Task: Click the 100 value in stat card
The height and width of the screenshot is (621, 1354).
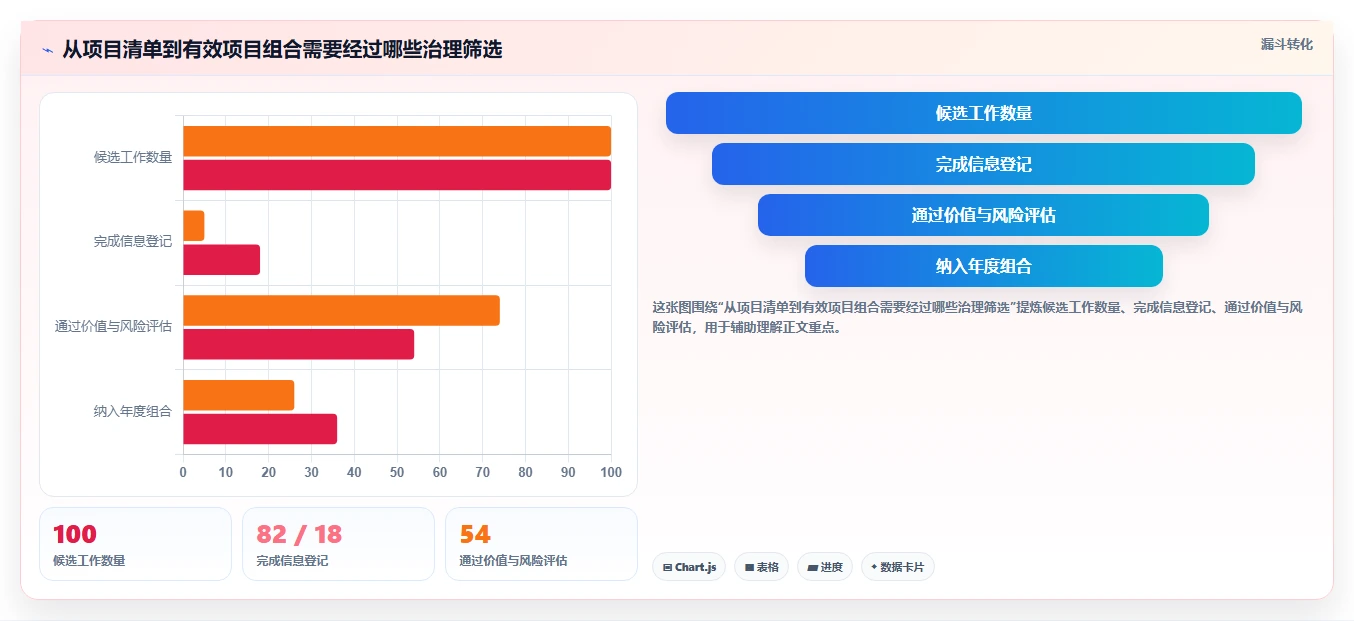Action: tap(75, 534)
